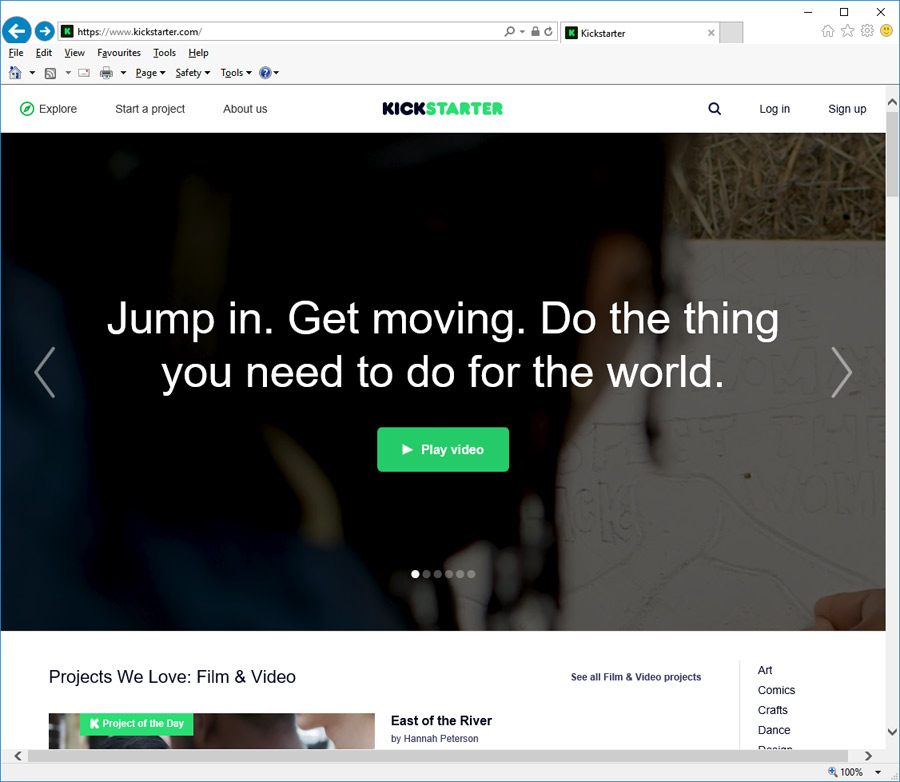The width and height of the screenshot is (900, 782).
Task: Open a new tab beside the Kickstarter tab
Action: [731, 33]
